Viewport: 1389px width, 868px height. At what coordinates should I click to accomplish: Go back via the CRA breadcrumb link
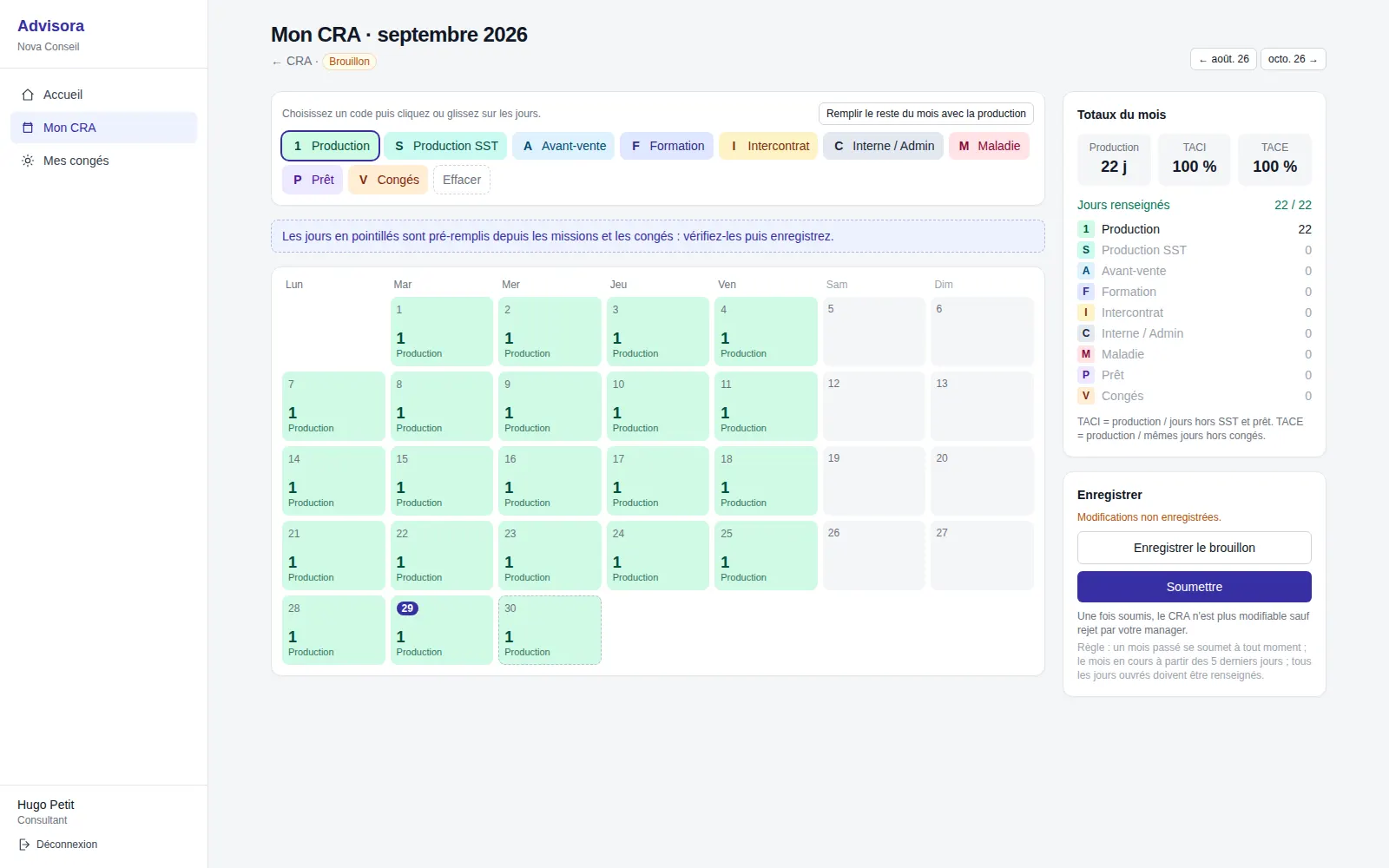pos(292,62)
